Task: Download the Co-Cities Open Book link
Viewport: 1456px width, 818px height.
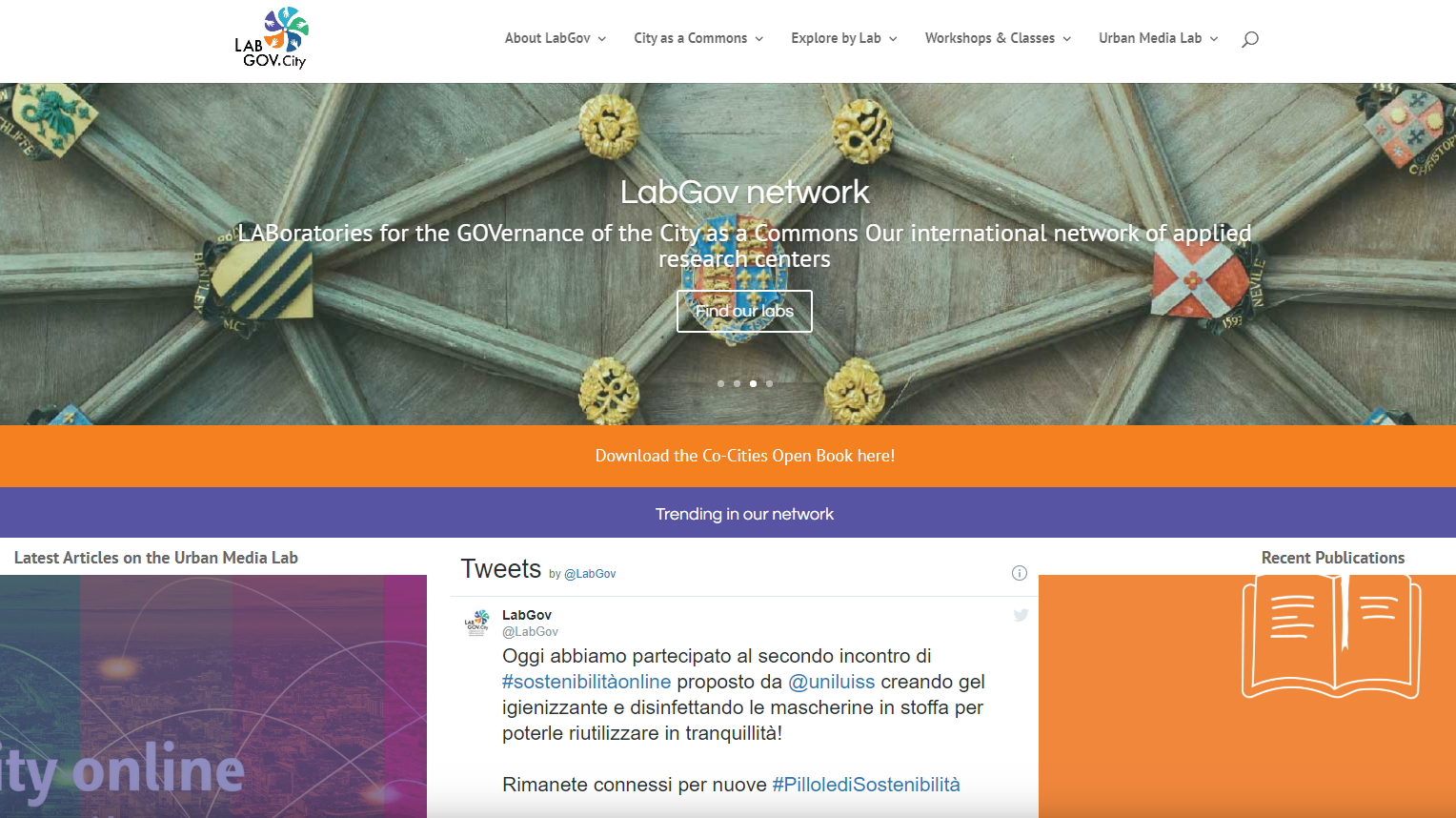Action: [x=745, y=456]
